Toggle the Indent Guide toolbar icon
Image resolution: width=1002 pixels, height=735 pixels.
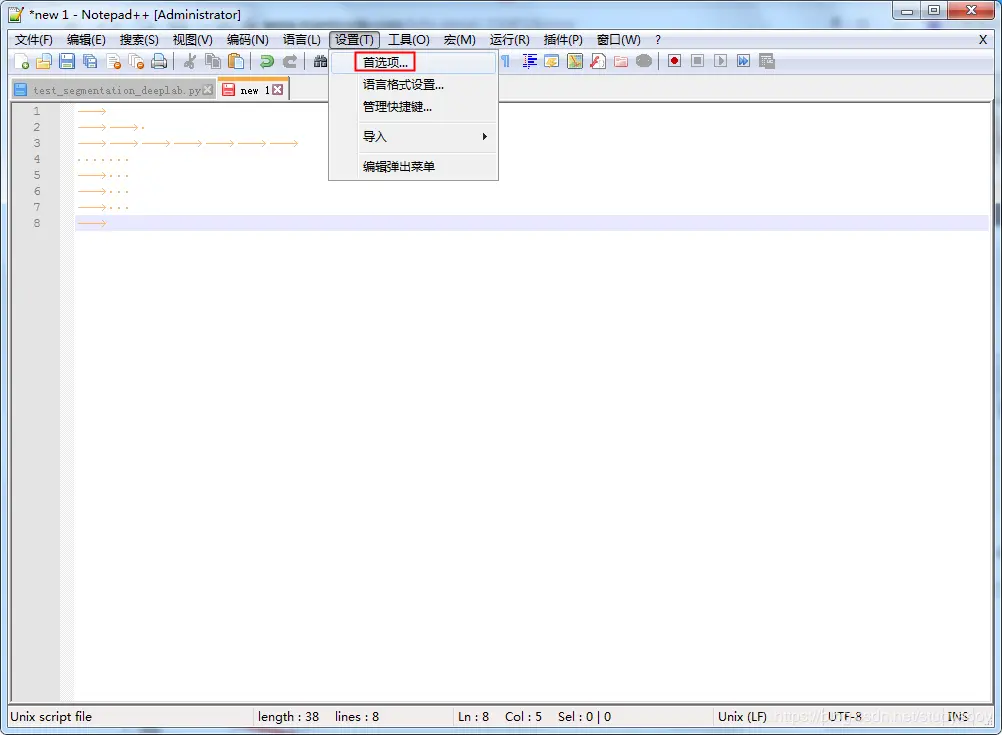tap(529, 61)
